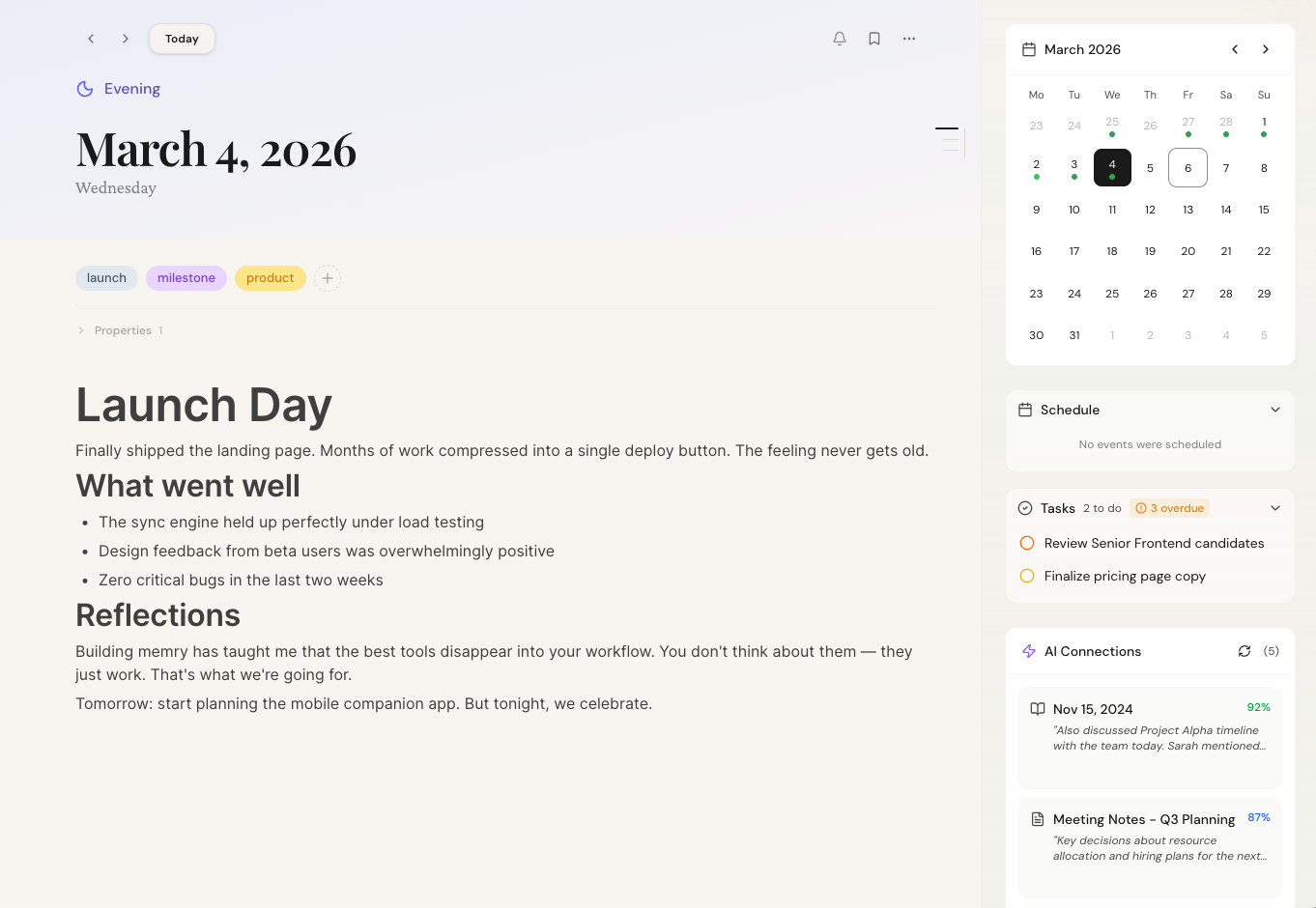
Task: Click the AI Connections lightning icon
Action: pos(1028,651)
